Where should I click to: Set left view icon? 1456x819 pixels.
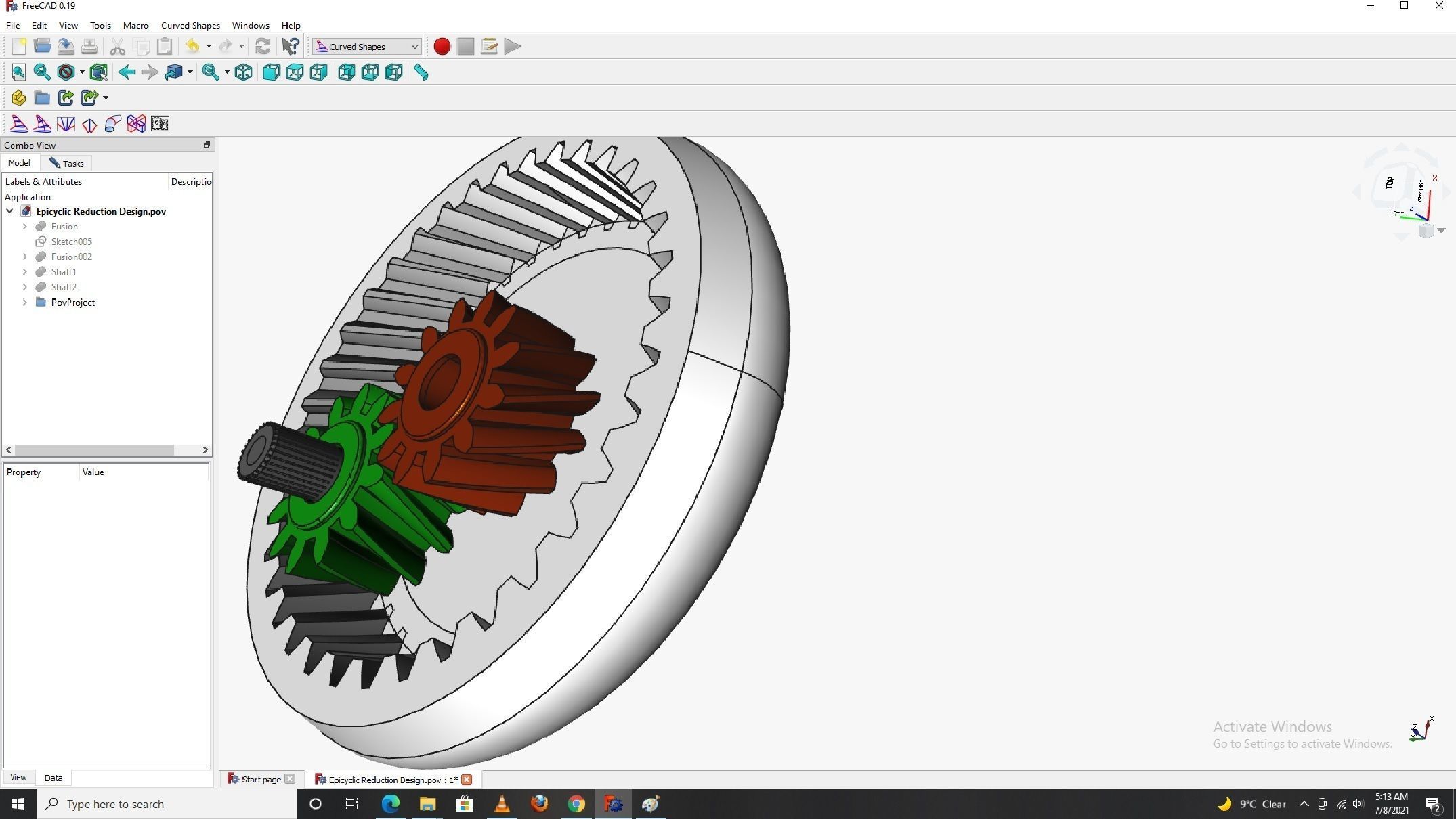[x=393, y=72]
